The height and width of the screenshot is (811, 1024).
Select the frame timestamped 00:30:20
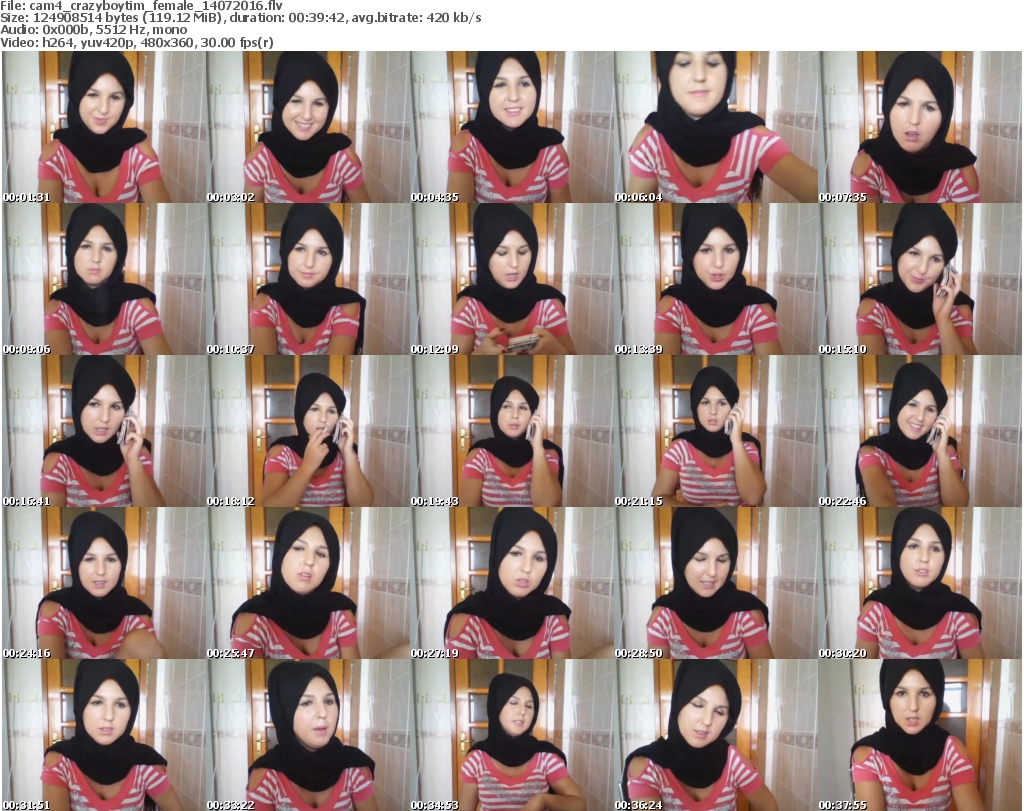(x=919, y=583)
